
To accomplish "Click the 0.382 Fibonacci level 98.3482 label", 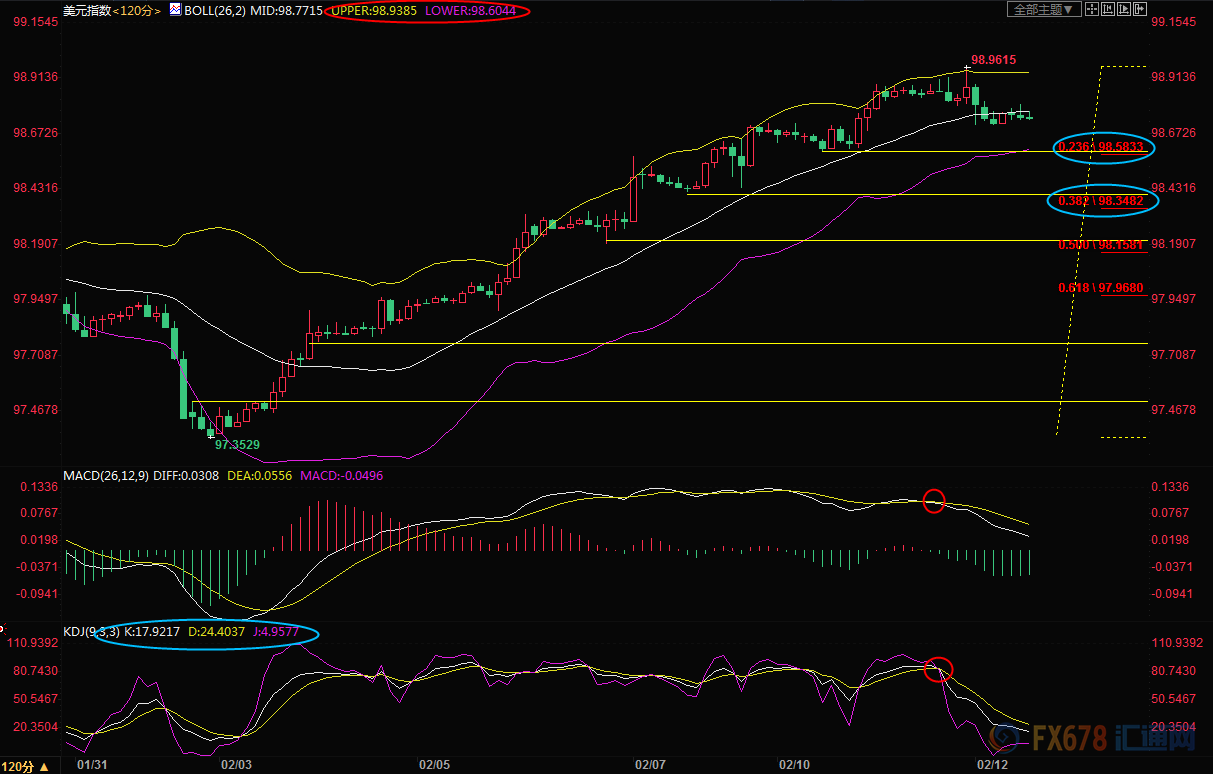I will 1104,201.
